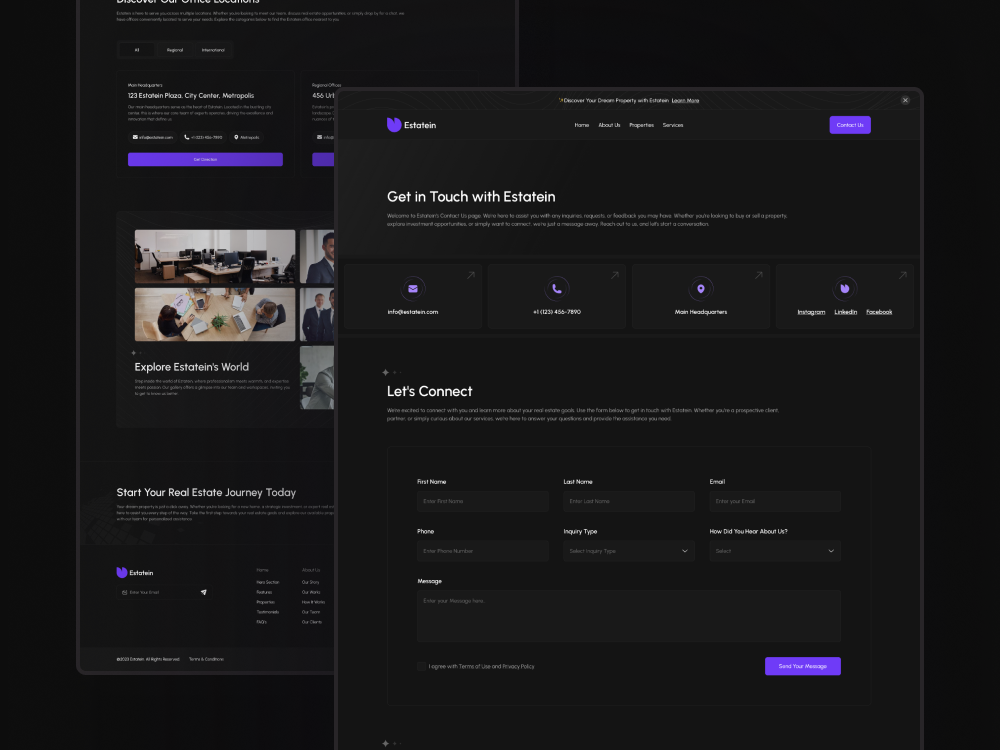The width and height of the screenshot is (1000, 750).
Task: Open Our Clients link in back page footer
Action: [x=312, y=622]
